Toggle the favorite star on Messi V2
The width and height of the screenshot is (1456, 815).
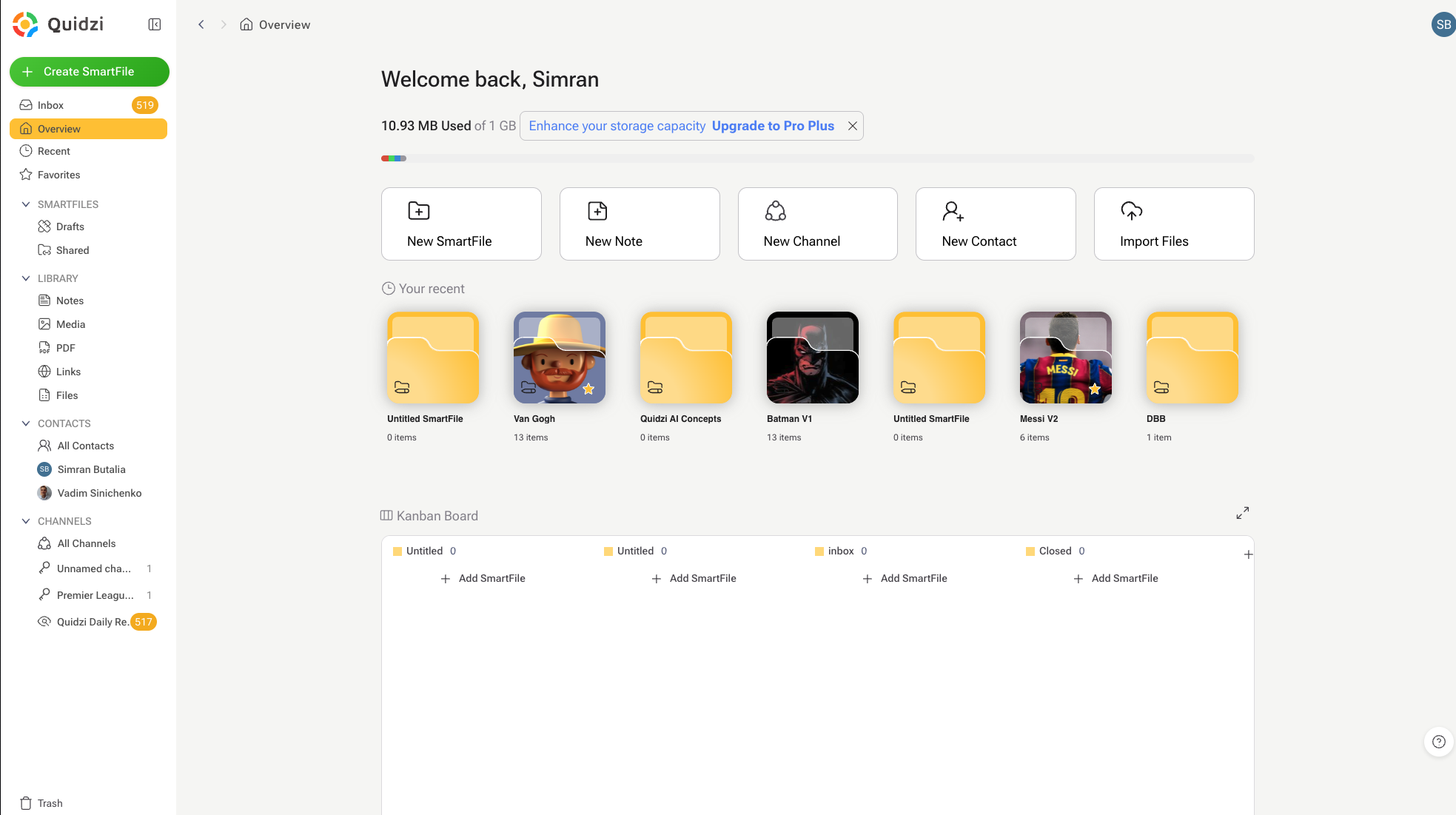coord(1094,389)
